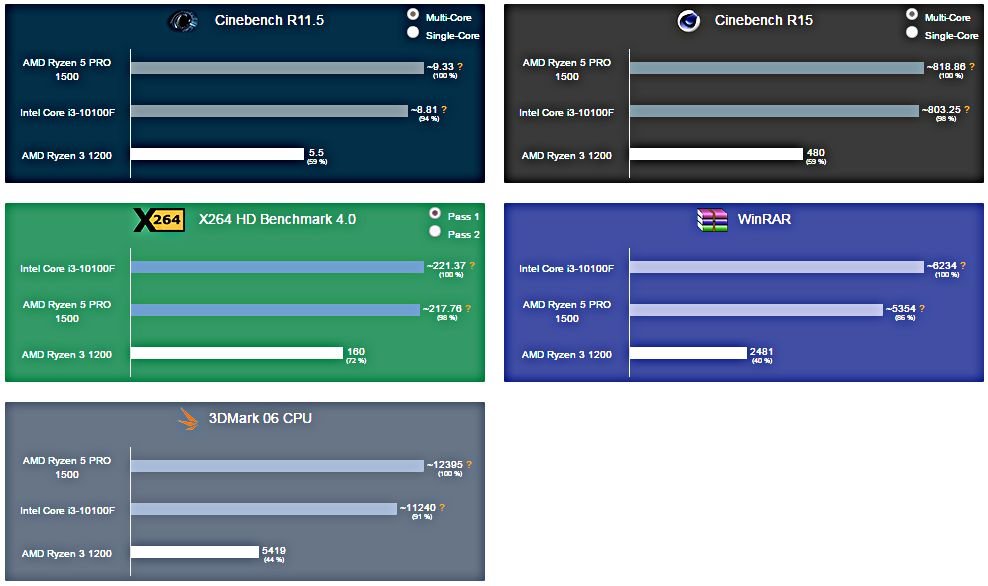Image resolution: width=988 pixels, height=586 pixels.
Task: Click "AMD Ryzen 3 1200" label in Cinebench R11.5
Action: (67, 155)
